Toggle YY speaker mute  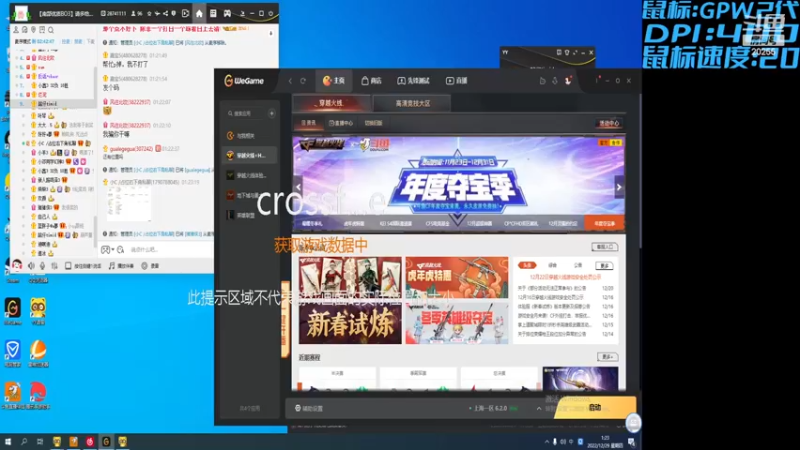tap(31, 266)
